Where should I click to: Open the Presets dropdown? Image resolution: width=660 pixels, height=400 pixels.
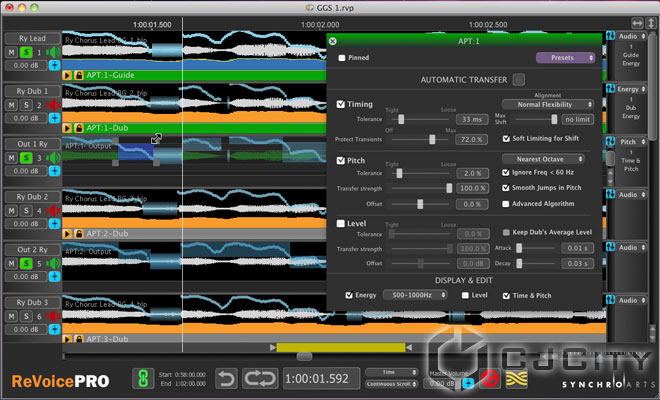pyautogui.click(x=565, y=58)
